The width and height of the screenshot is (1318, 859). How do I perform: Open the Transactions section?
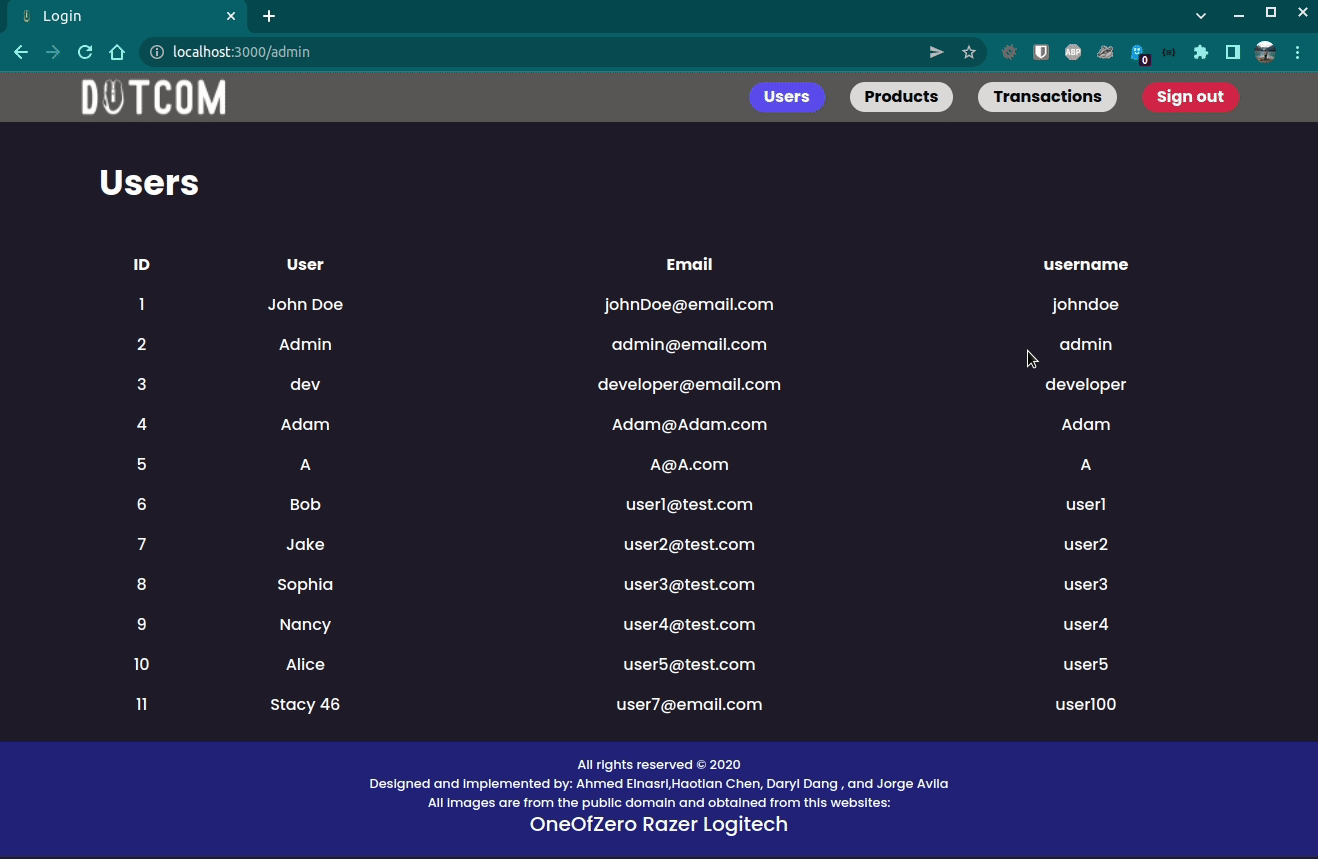1047,96
